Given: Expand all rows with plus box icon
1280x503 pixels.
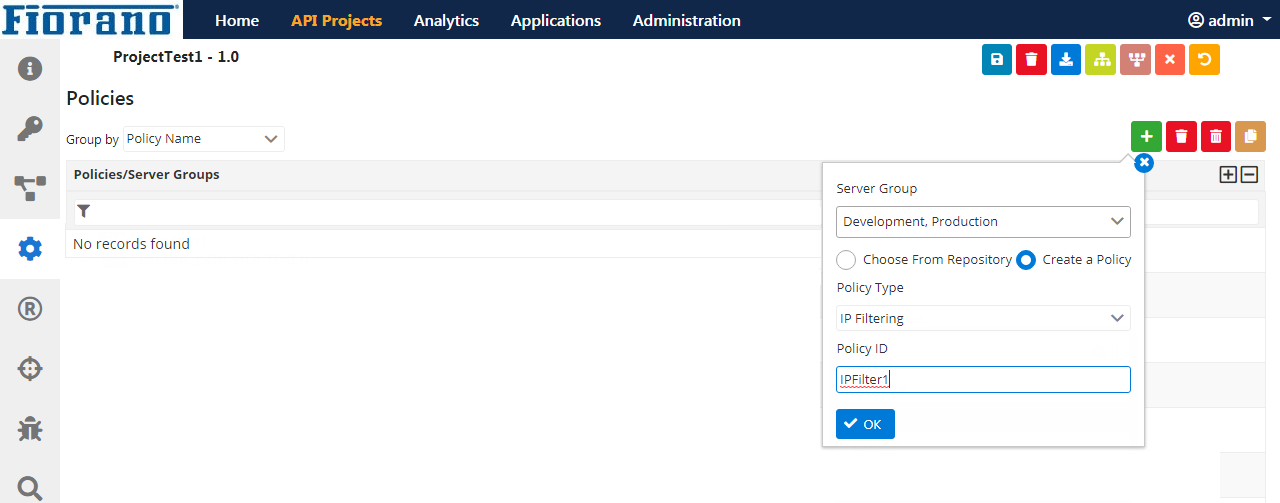Looking at the screenshot, I should (1228, 175).
